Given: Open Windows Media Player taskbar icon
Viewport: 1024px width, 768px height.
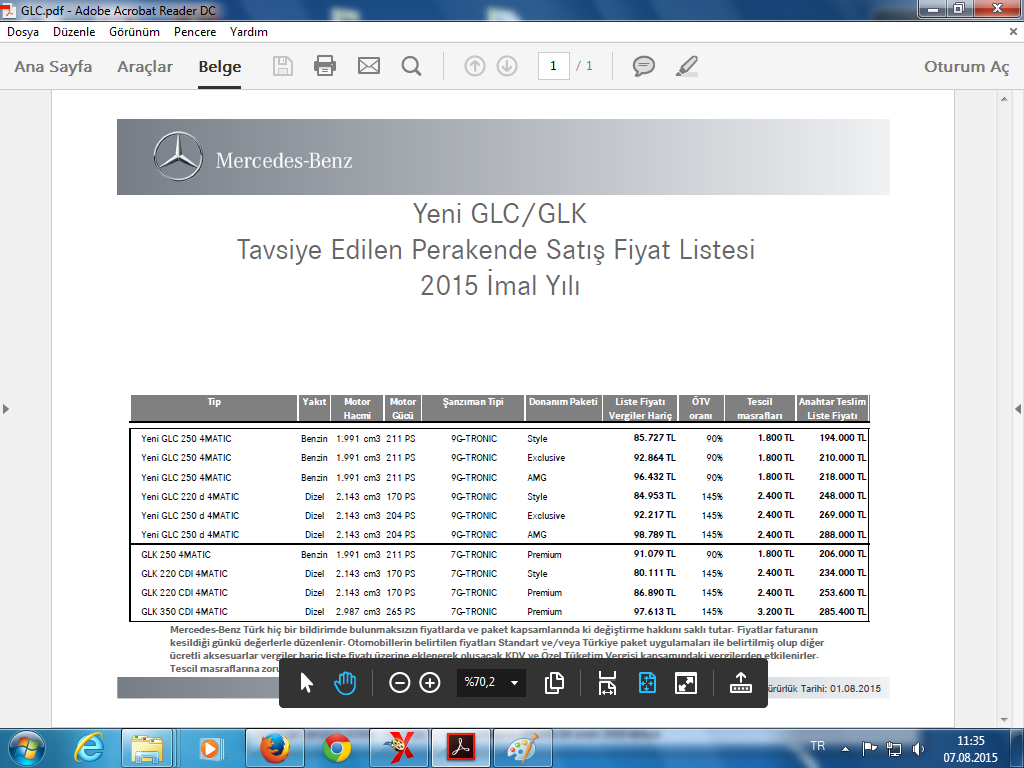Looking at the screenshot, I should [210, 748].
